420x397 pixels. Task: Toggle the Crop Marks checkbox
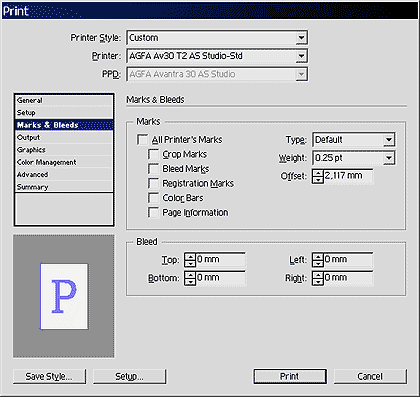point(153,154)
